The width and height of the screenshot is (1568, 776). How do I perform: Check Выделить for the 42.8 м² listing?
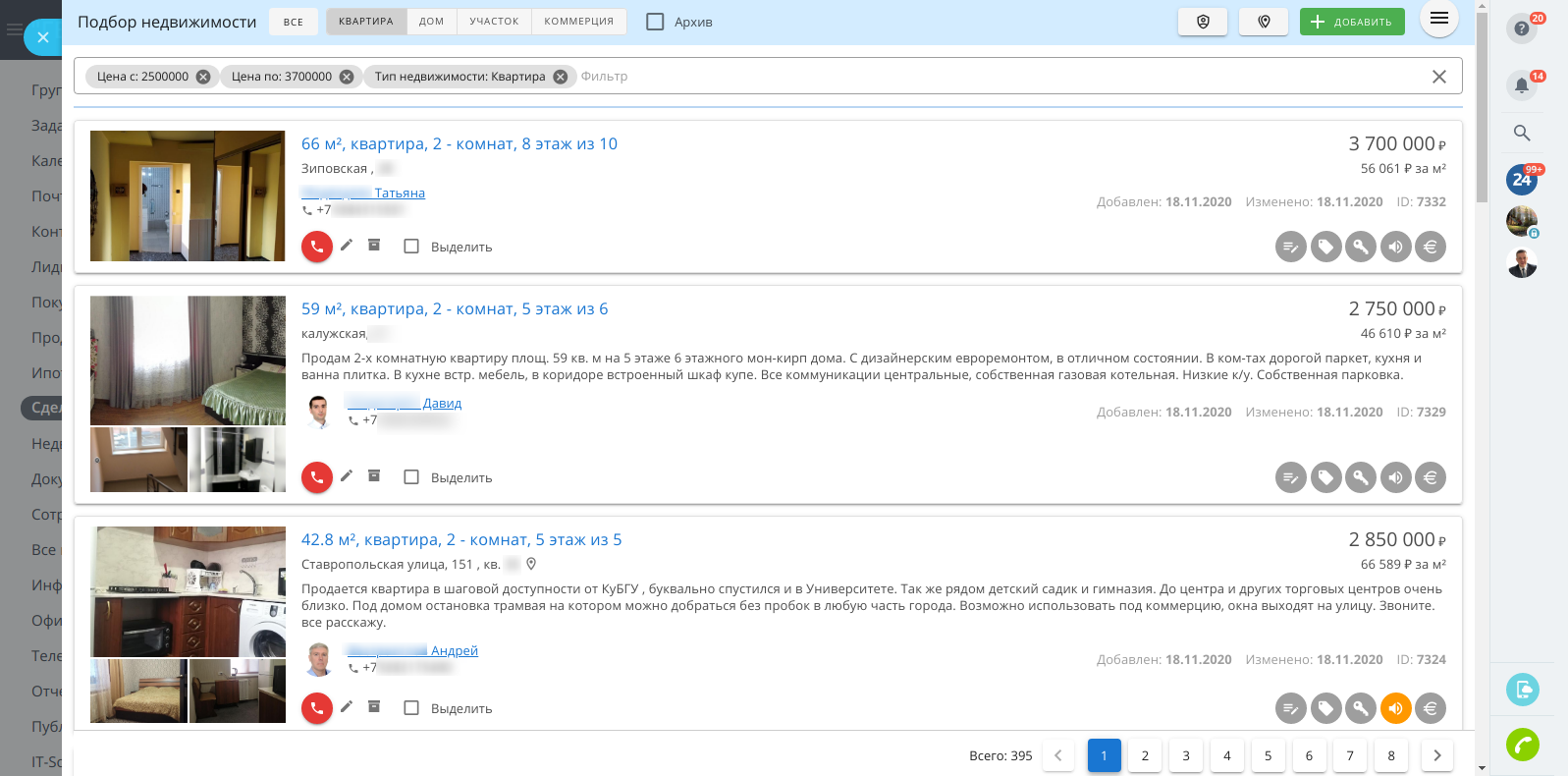coord(411,708)
